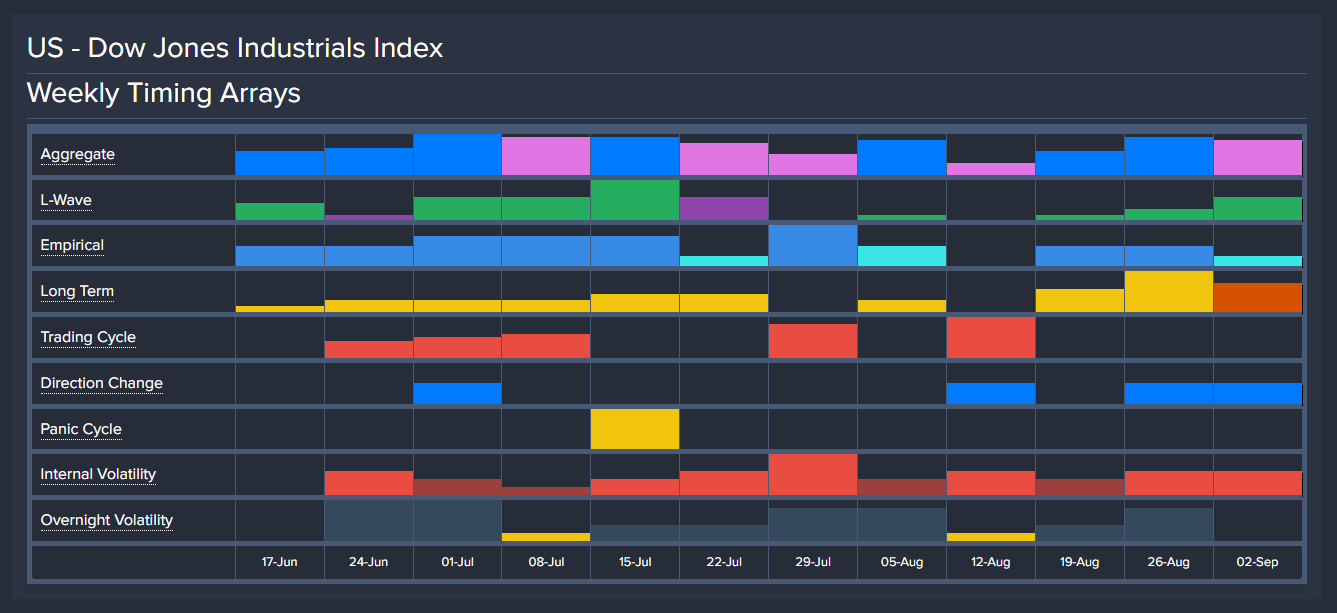The height and width of the screenshot is (613, 1337).
Task: Click the 12-Aug date label
Action: pyautogui.click(x=991, y=562)
